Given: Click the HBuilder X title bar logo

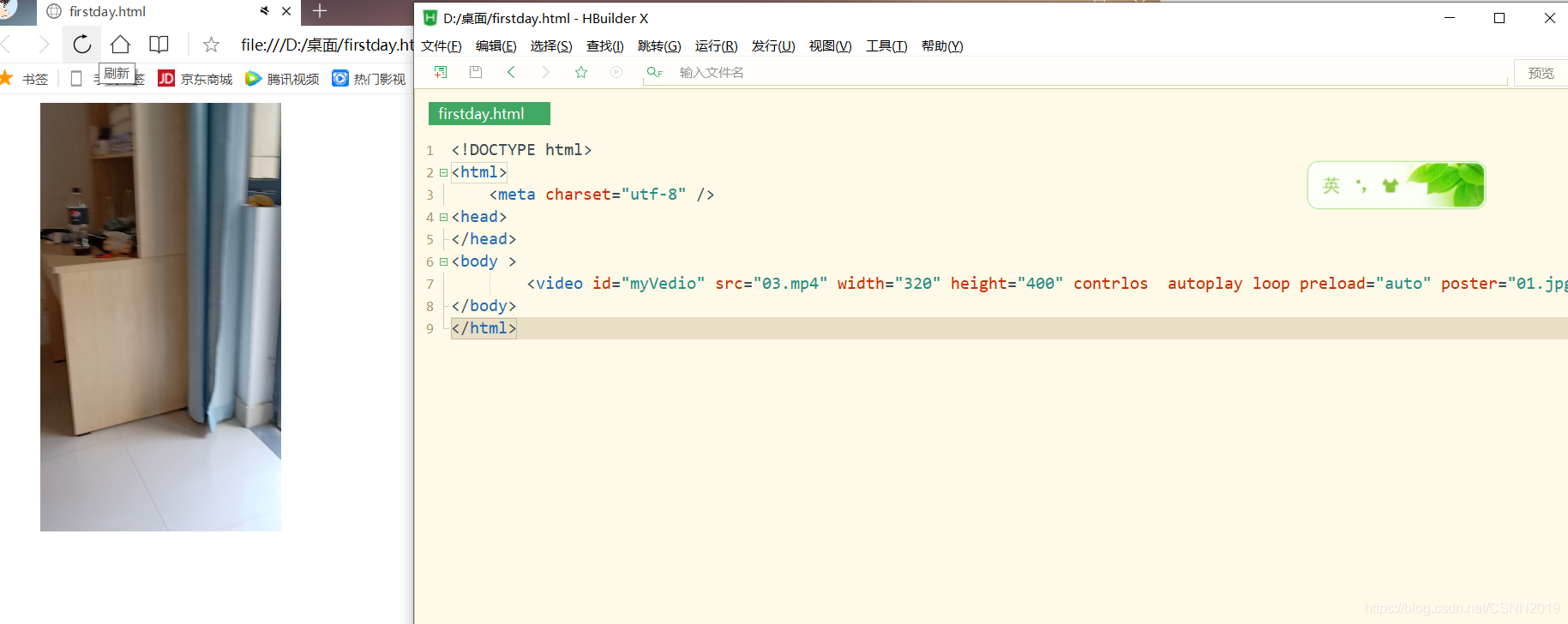Looking at the screenshot, I should coord(430,18).
